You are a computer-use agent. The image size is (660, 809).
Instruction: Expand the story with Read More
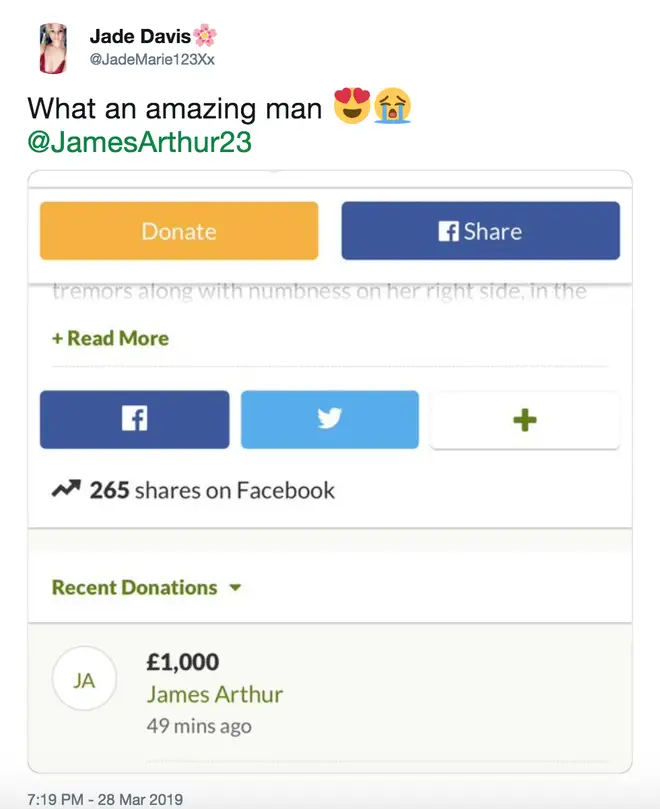110,338
